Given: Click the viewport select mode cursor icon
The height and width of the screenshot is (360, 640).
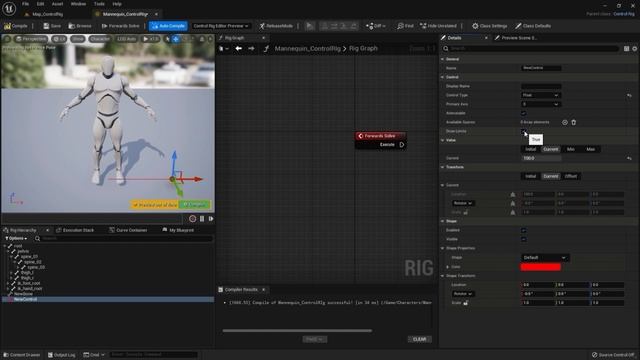Looking at the screenshot, I should [x=167, y=39].
